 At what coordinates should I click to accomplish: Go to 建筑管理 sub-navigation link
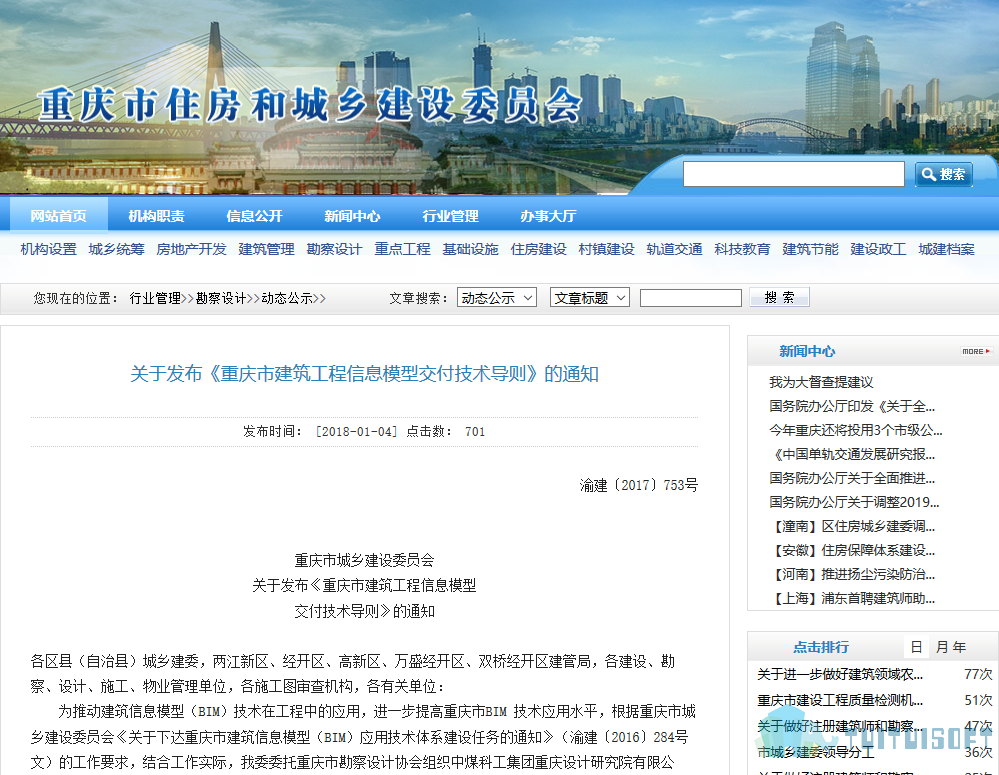point(266,249)
